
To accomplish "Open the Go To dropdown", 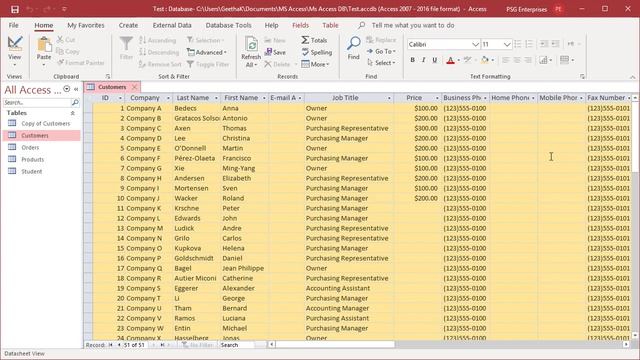I will pyautogui.click(x=381, y=51).
